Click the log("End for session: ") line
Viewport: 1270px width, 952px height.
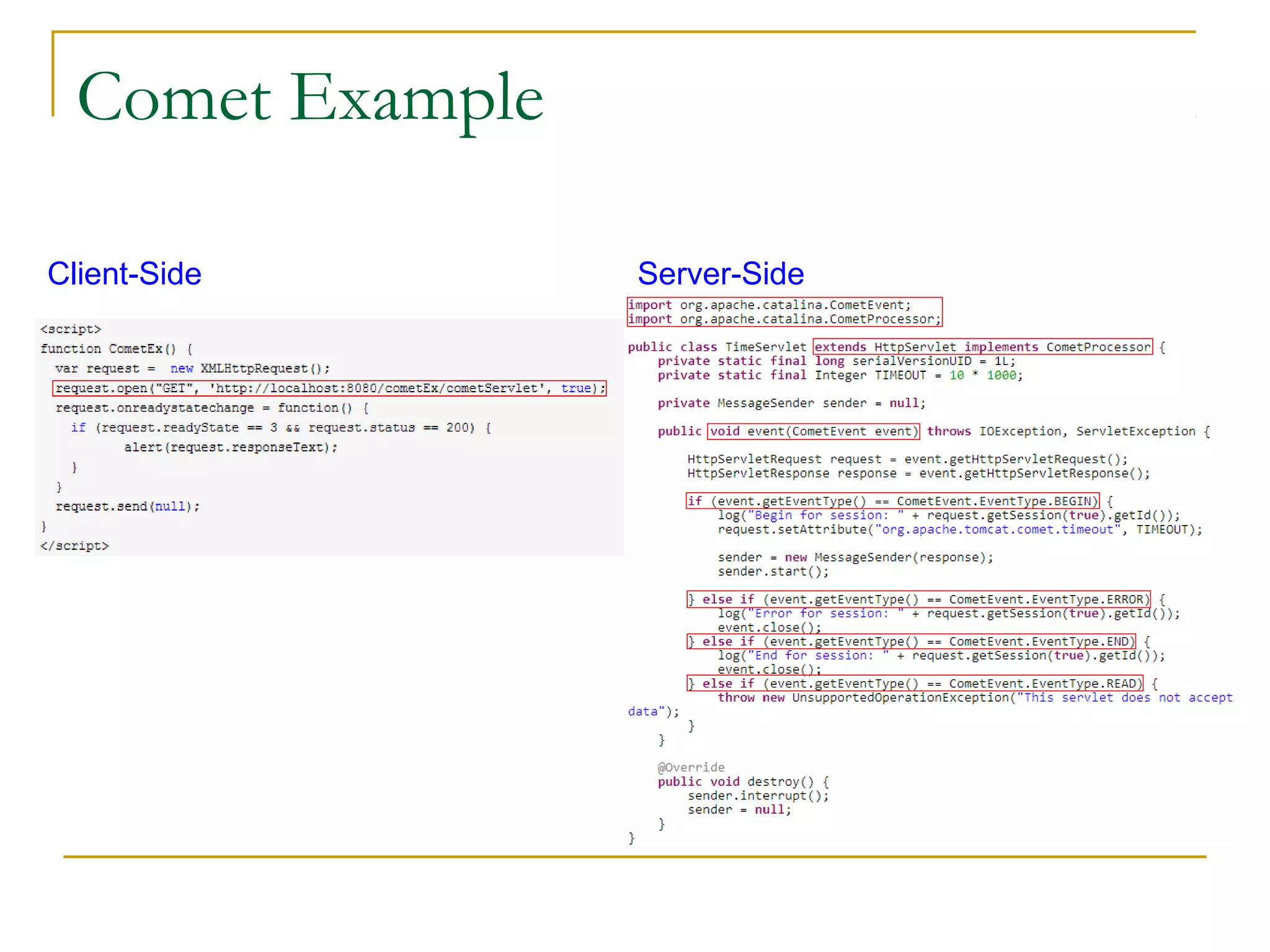pyautogui.click(x=942, y=656)
